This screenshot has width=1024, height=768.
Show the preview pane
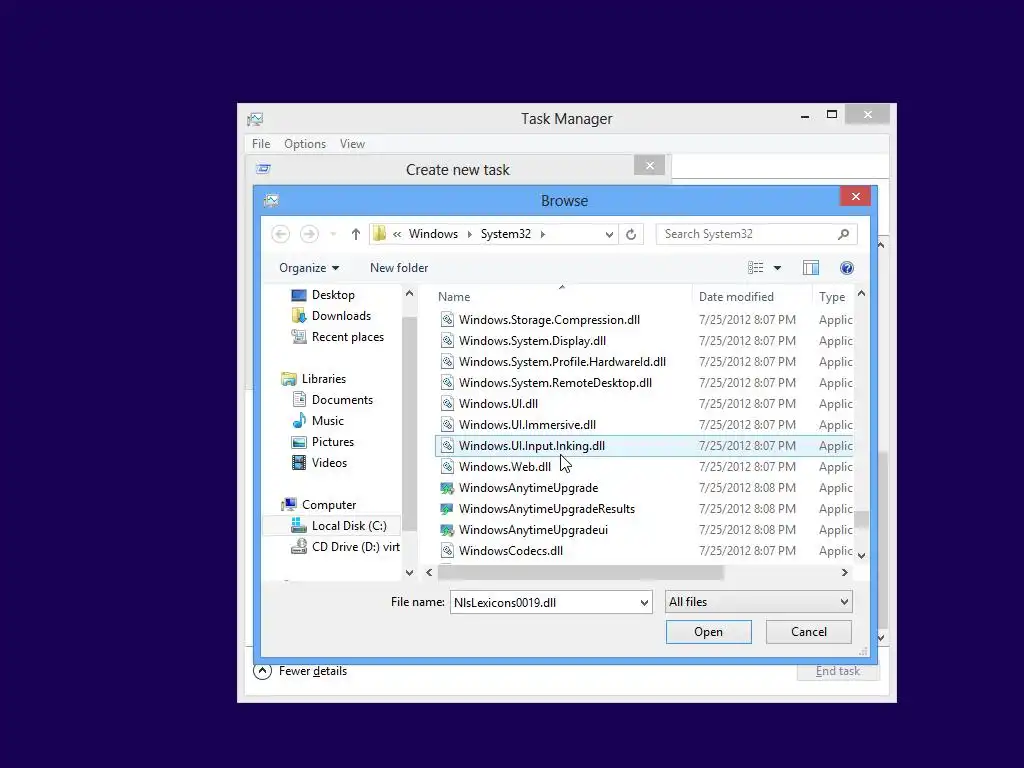(811, 268)
